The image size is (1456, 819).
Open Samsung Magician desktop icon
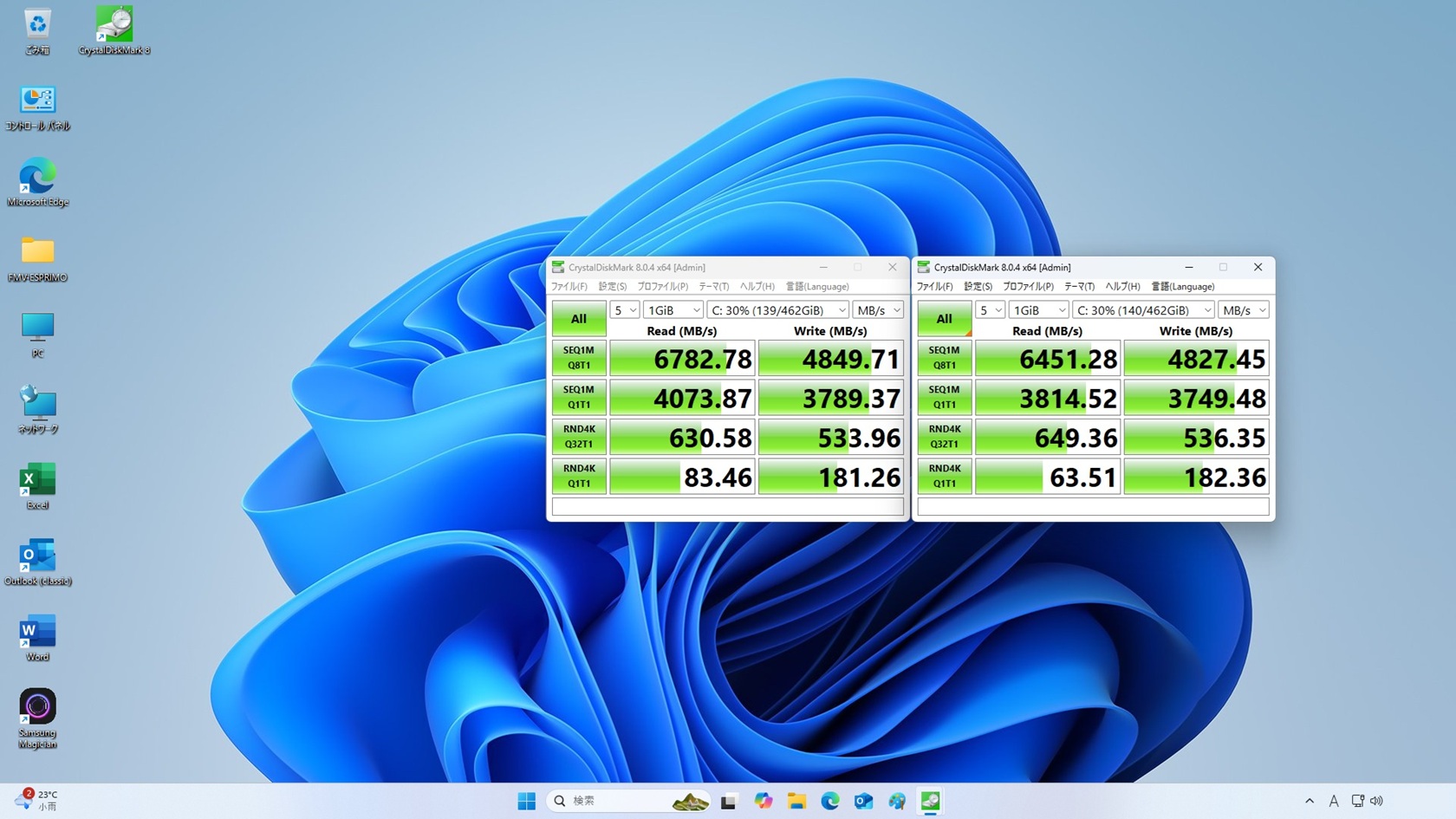(37, 718)
